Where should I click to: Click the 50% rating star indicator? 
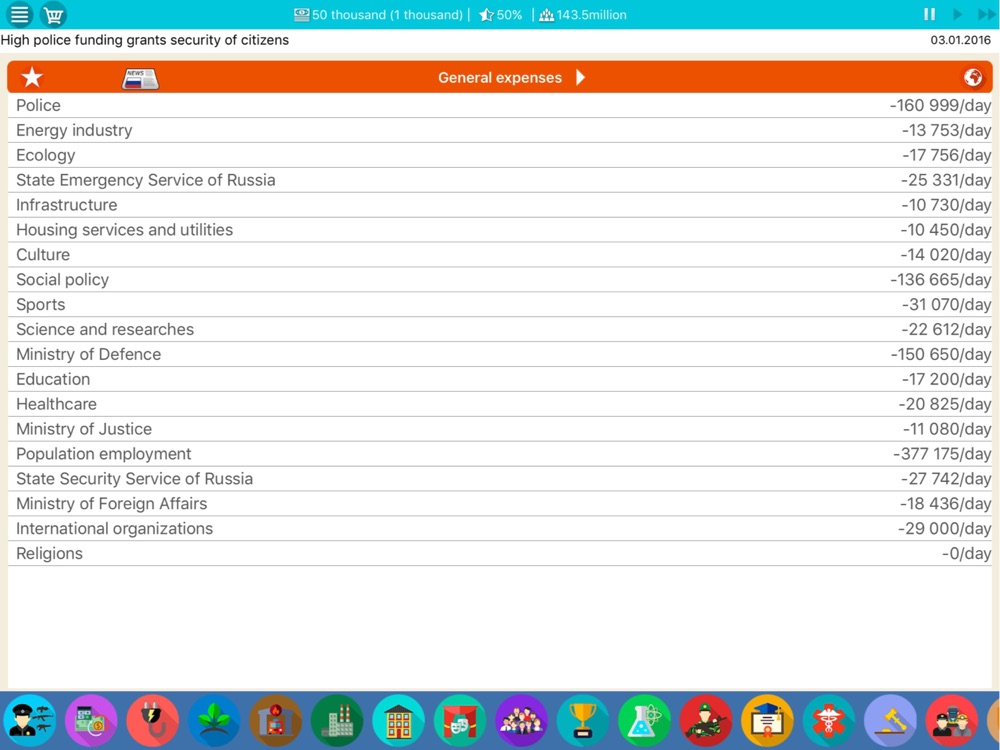[x=501, y=15]
